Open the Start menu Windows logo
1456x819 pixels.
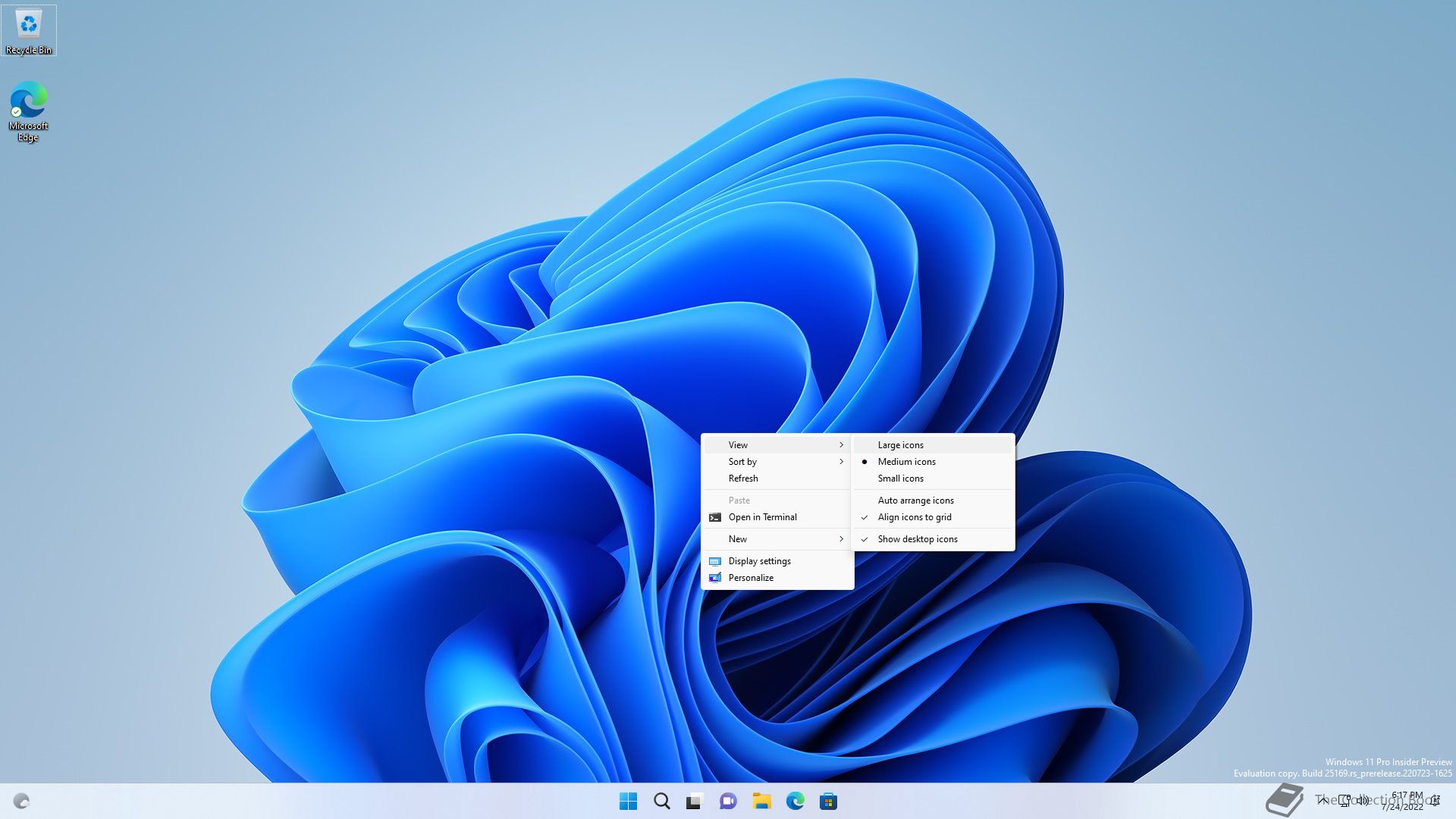click(628, 801)
